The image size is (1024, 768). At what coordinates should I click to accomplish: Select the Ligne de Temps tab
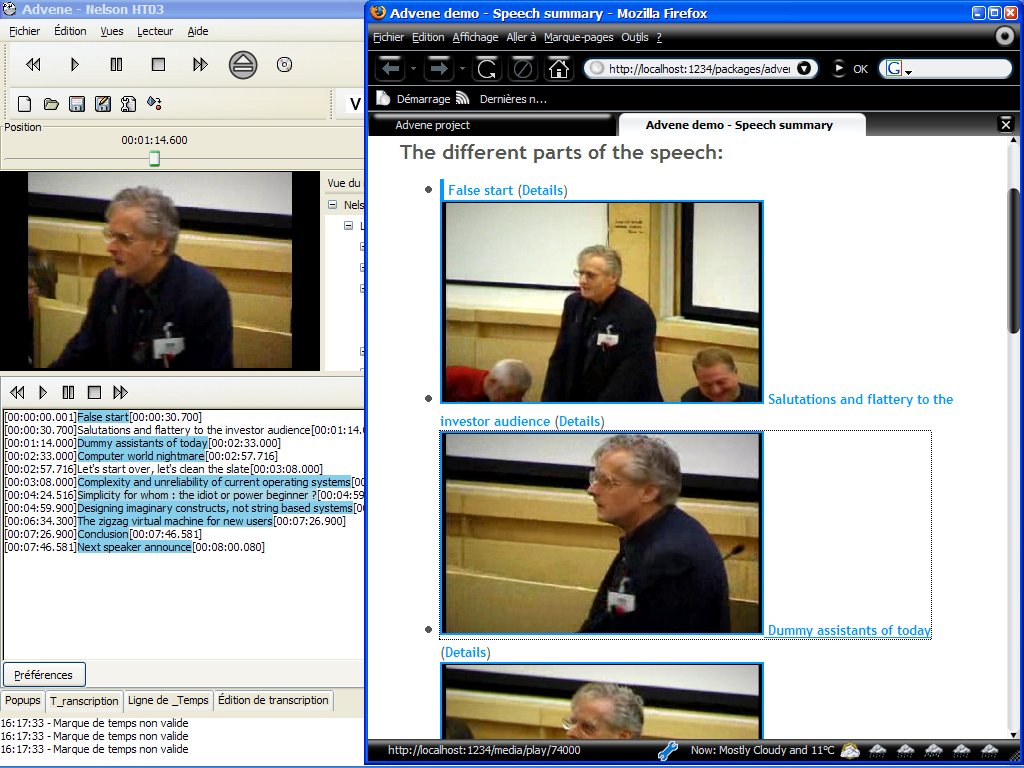tap(168, 700)
